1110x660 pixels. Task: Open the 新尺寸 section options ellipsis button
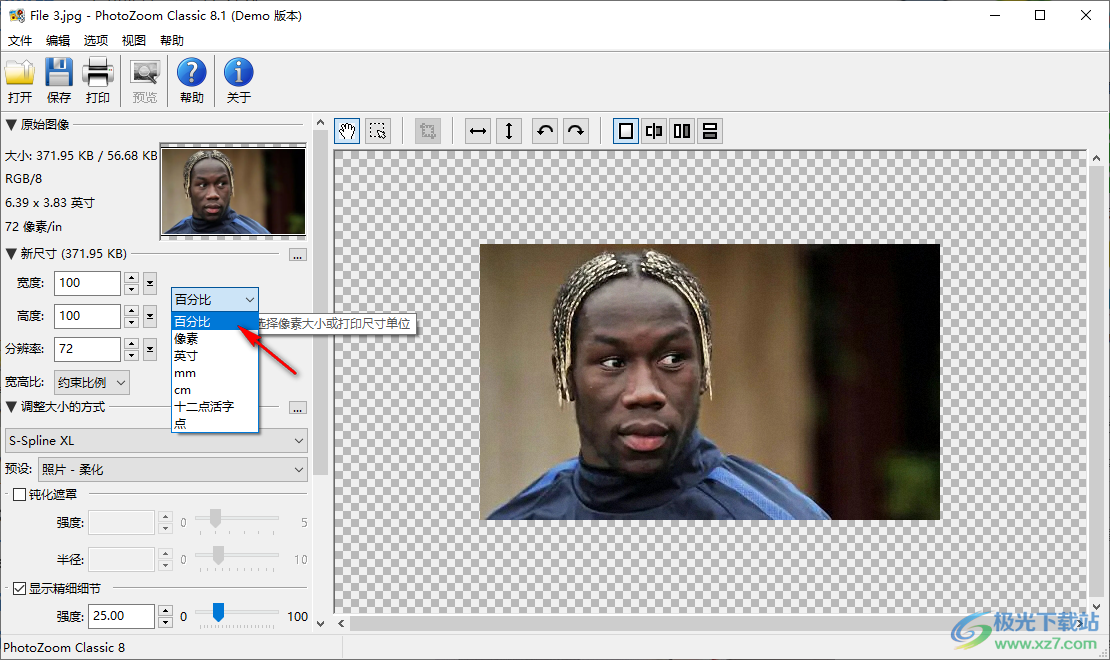298,256
